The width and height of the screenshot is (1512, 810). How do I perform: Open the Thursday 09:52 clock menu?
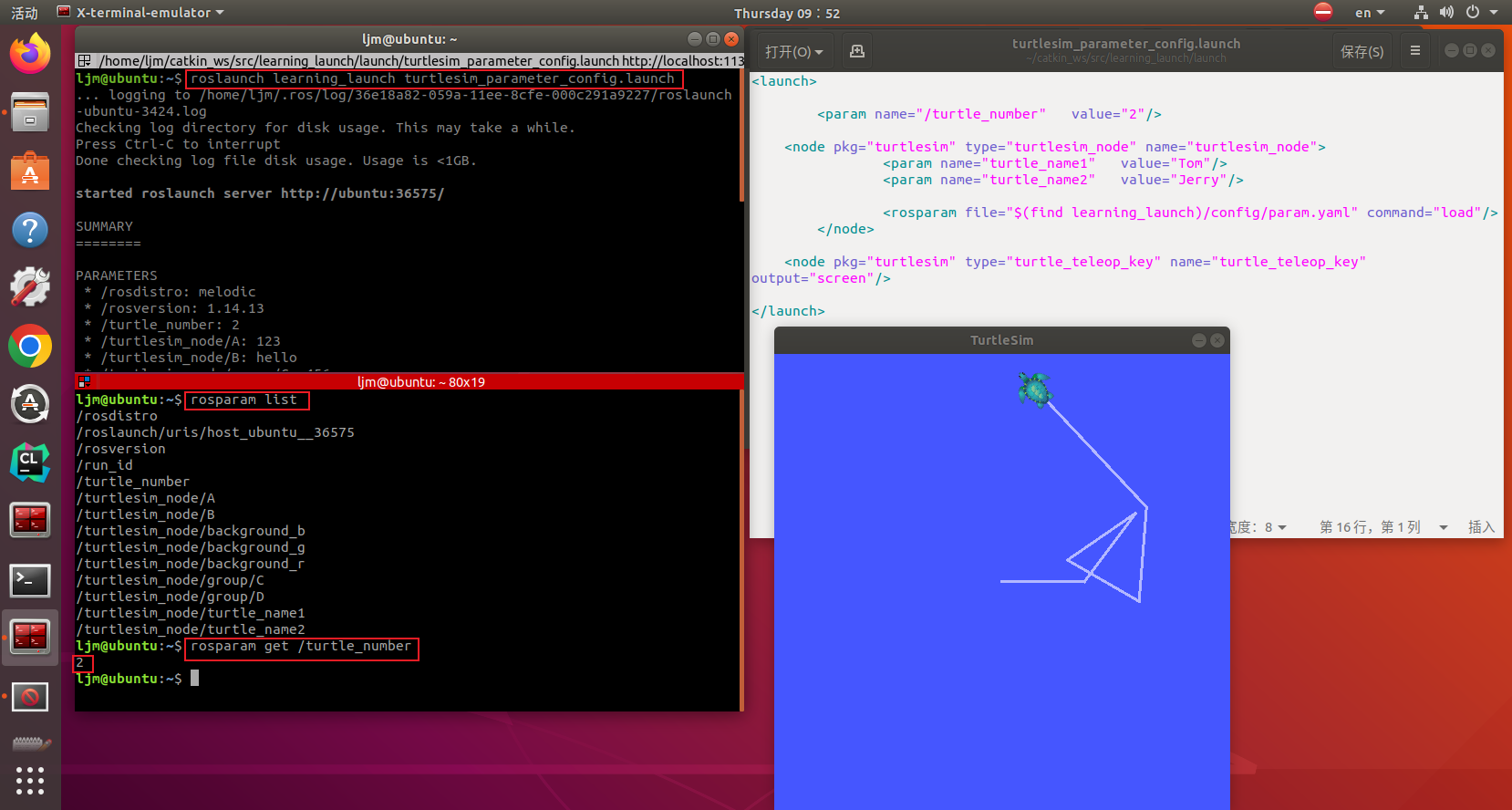pos(787,13)
